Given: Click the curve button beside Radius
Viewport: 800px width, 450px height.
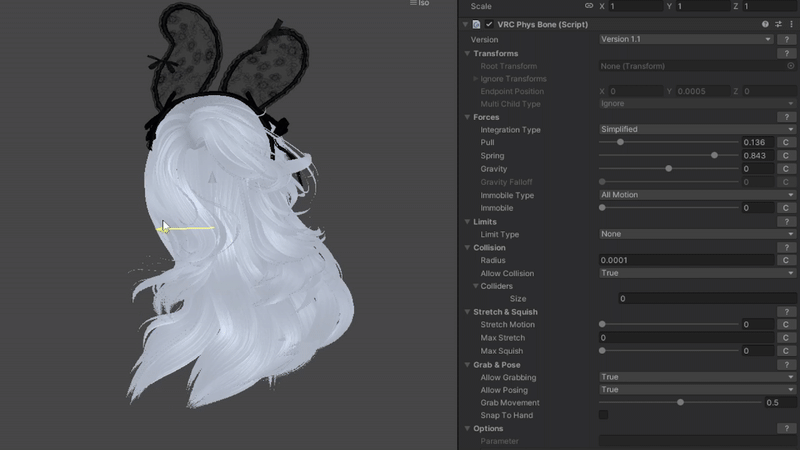Looking at the screenshot, I should pyautogui.click(x=786, y=260).
